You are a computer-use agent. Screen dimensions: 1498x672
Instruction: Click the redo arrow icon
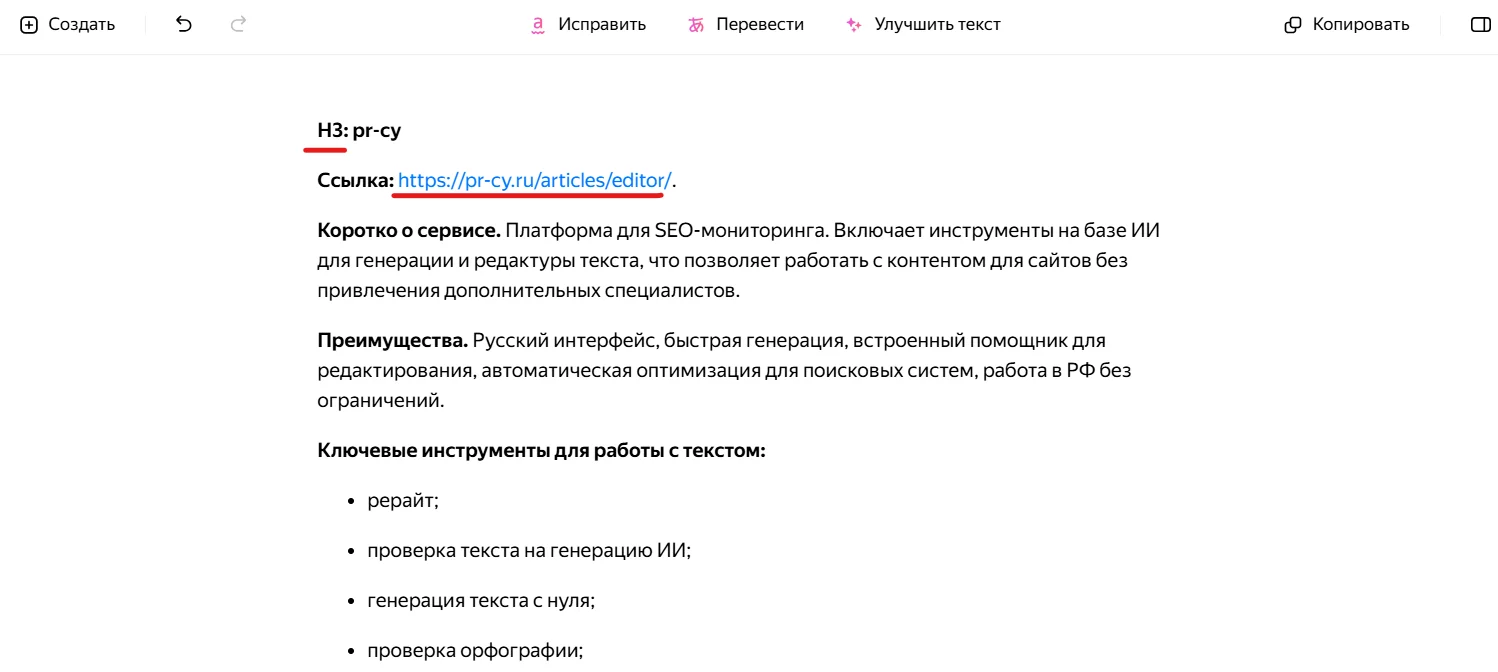tap(238, 25)
